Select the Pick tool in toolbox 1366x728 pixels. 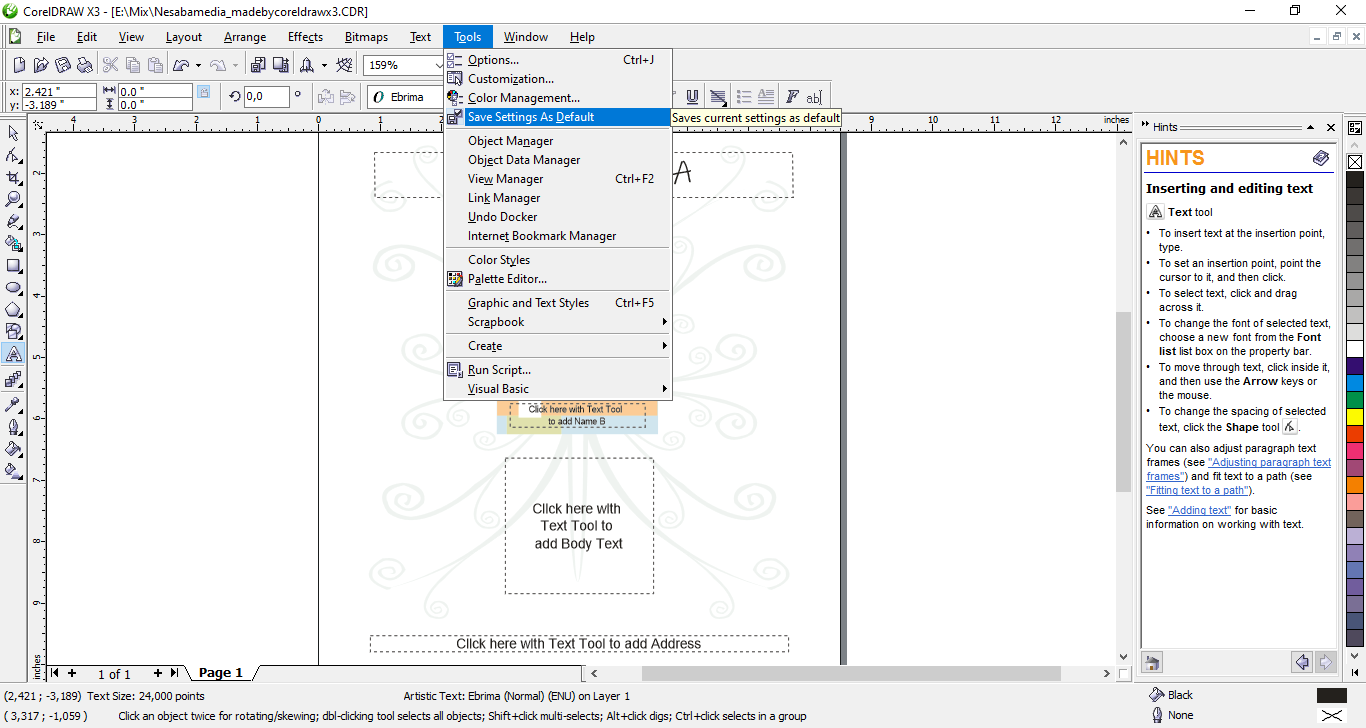pos(14,134)
